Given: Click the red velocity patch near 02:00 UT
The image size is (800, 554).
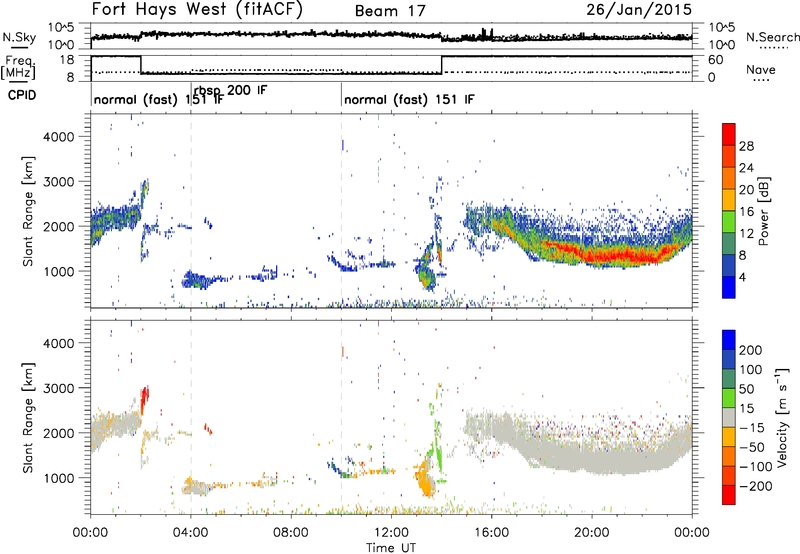Looking at the screenshot, I should tap(144, 399).
